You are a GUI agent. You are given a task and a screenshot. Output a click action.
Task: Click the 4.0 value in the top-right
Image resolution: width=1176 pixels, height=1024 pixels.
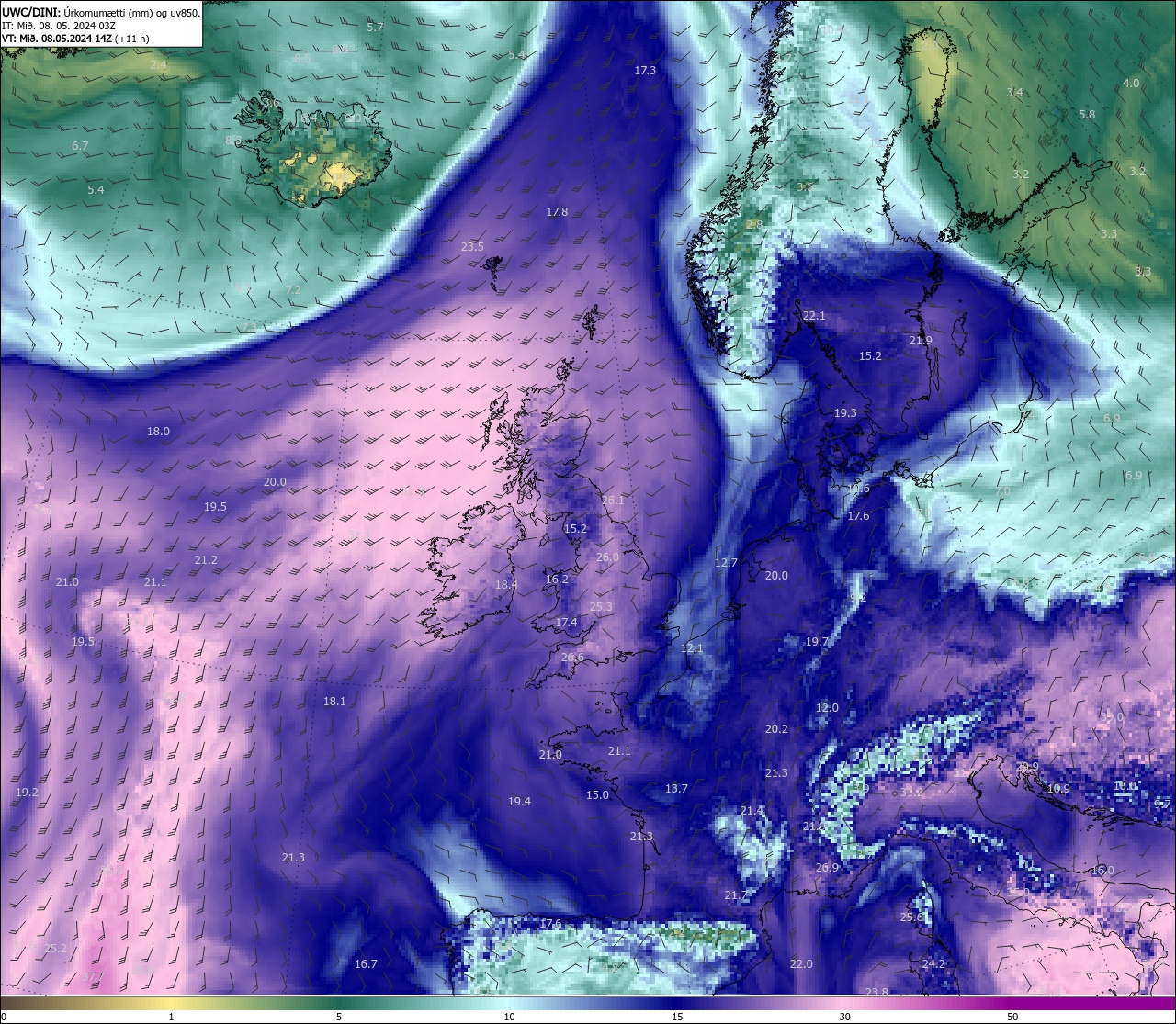coord(1131,84)
